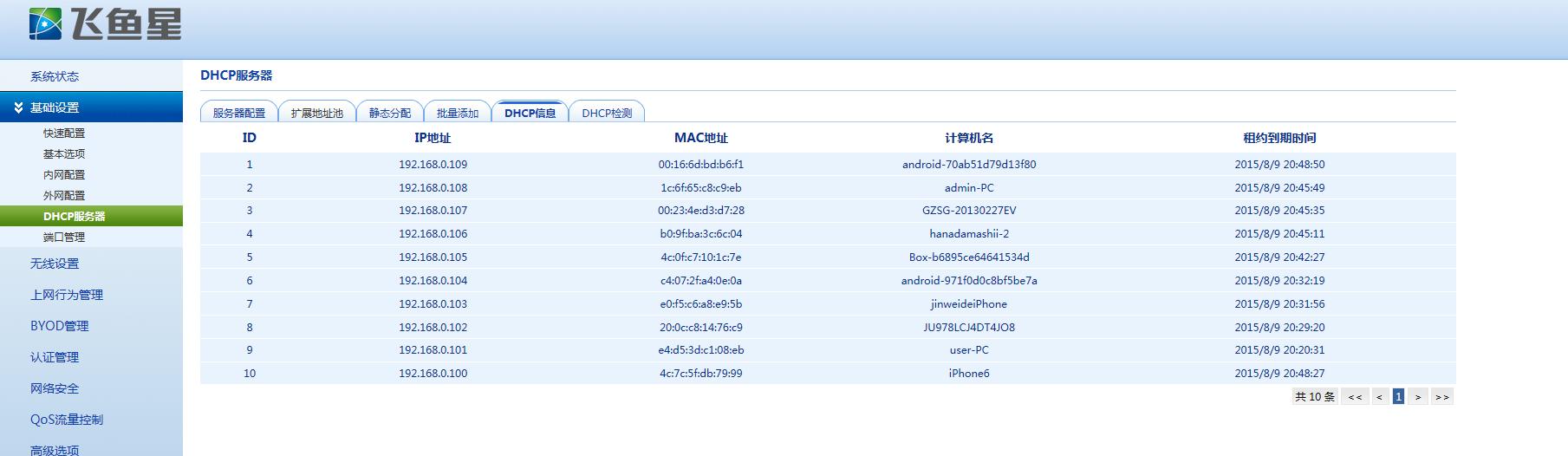
Task: Click the 飞鱼星 logo icon
Action: tap(45, 23)
